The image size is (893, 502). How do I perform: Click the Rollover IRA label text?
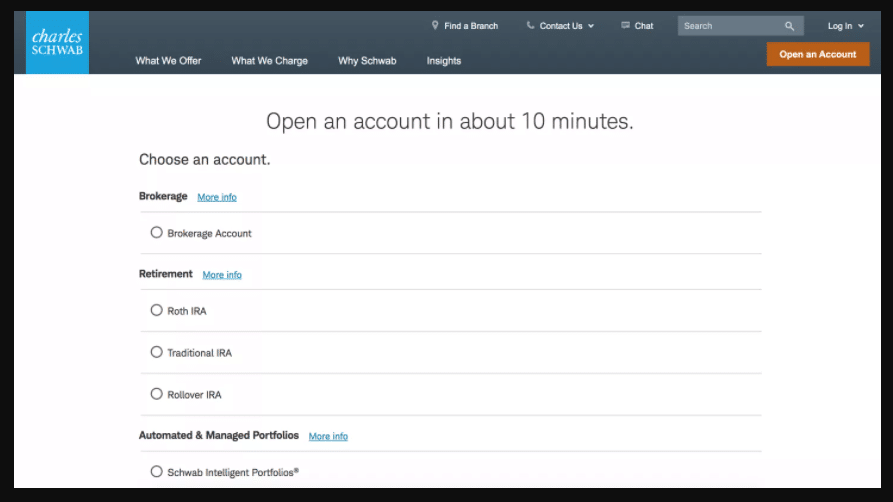coord(194,394)
